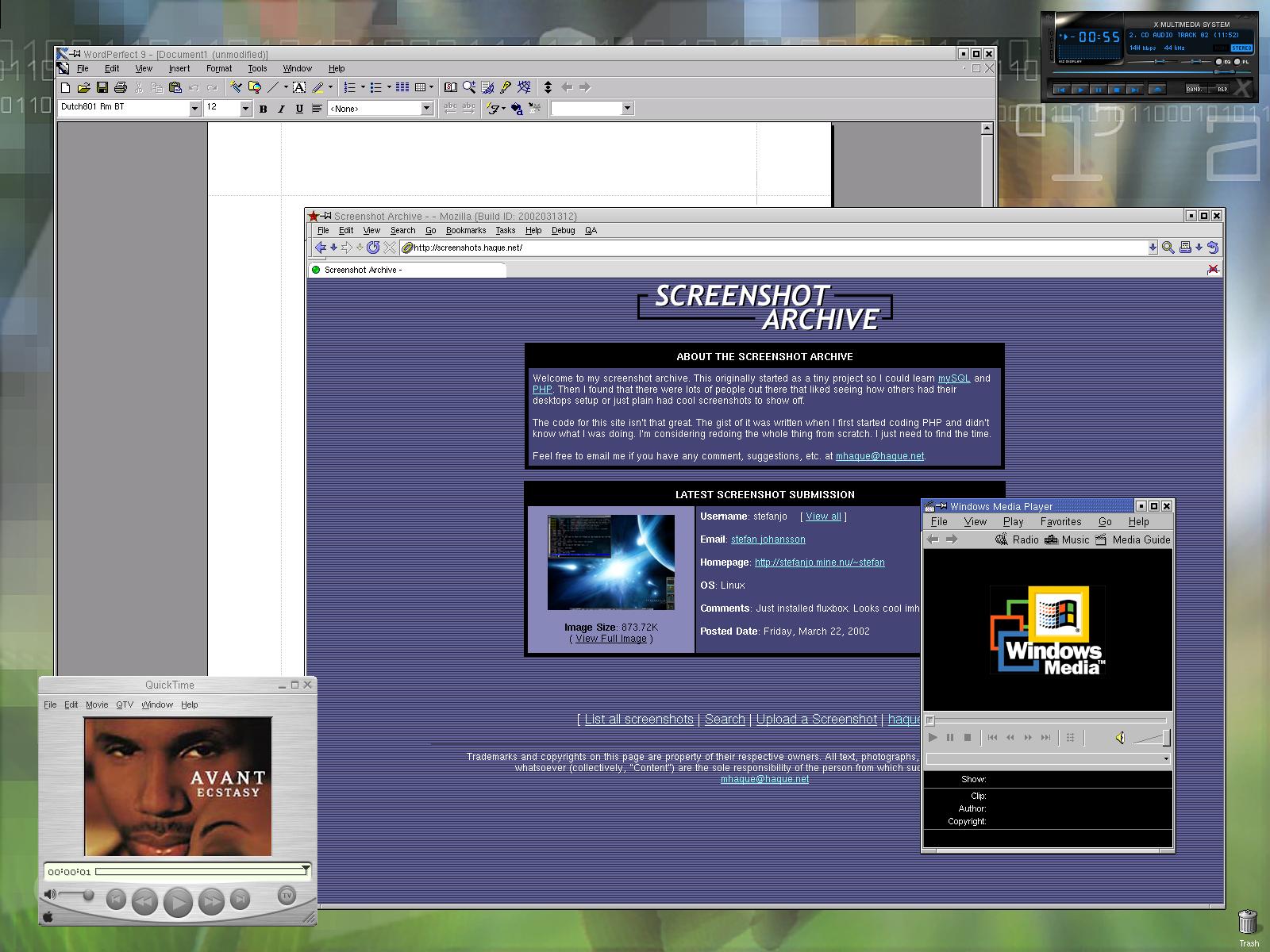Open the stefan johansson email link
Screen dimensions: 1270x952
click(768, 539)
